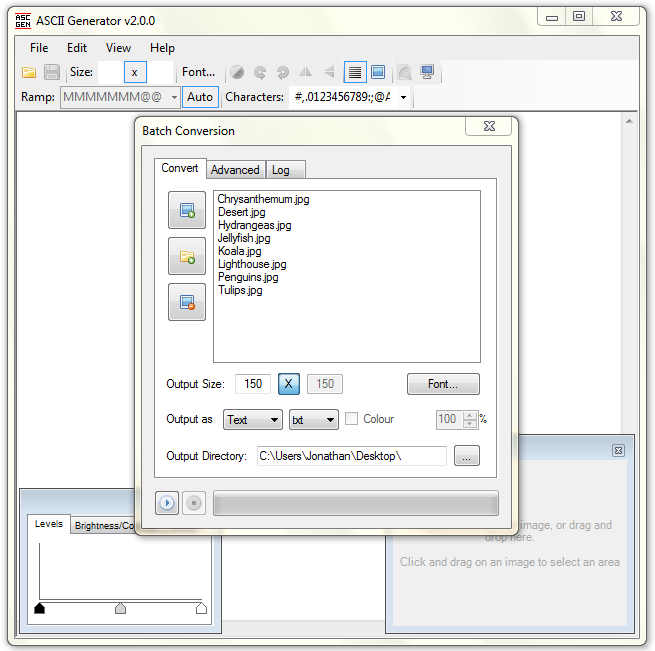Toggle the Colour checkbox
655x651 pixels.
point(352,419)
